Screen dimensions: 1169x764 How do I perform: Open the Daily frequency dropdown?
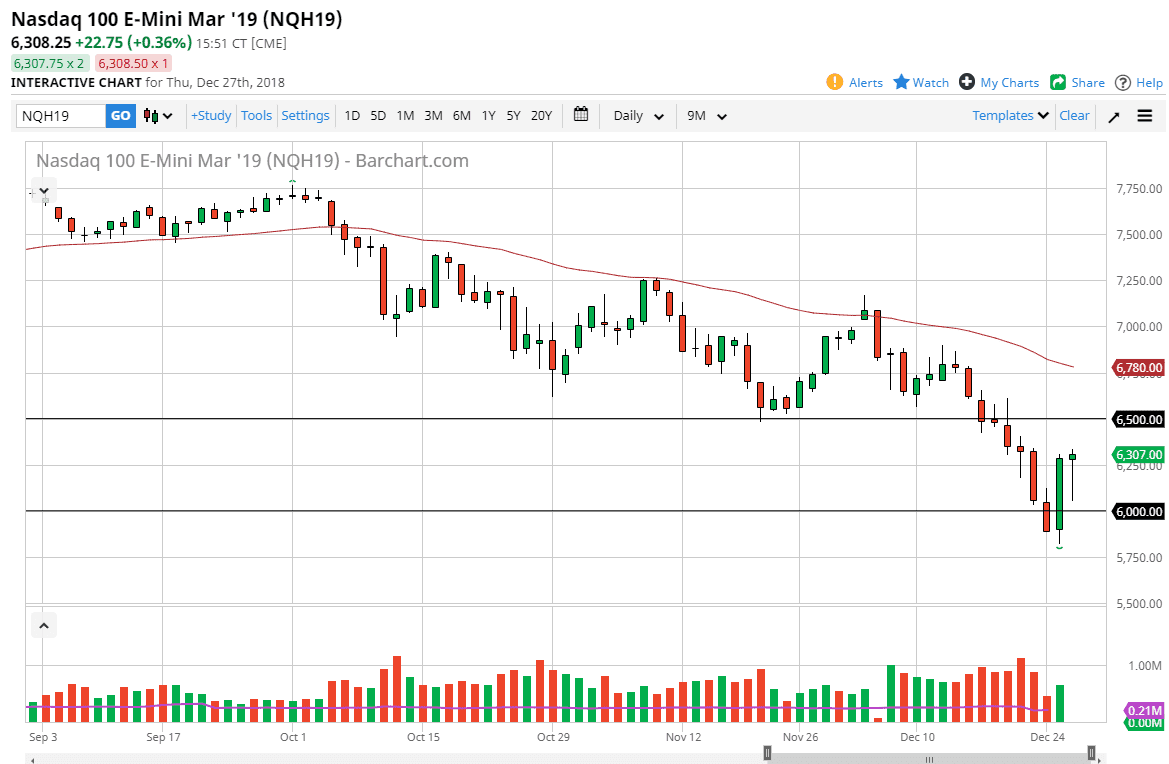(x=637, y=115)
